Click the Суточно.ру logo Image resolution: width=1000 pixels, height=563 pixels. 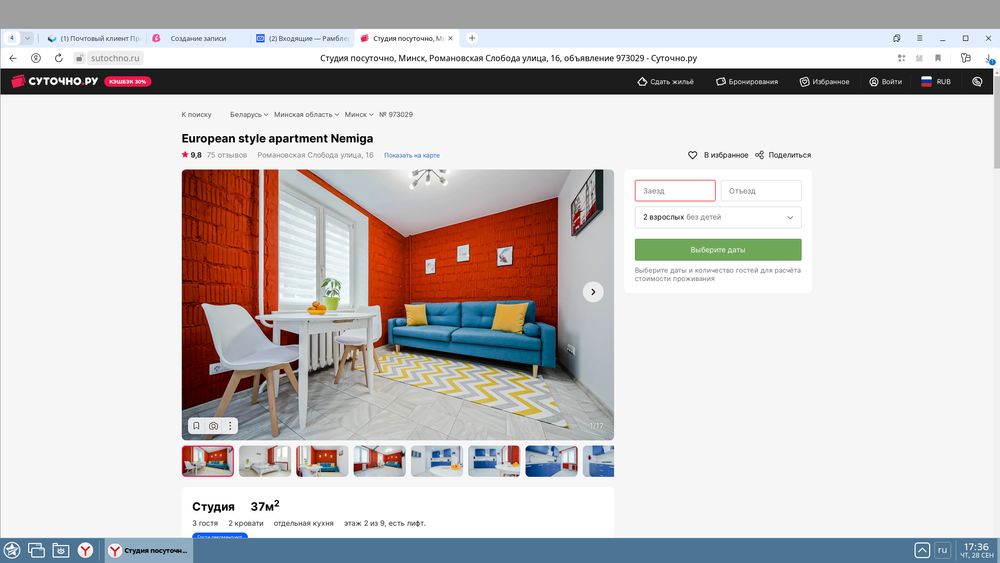click(54, 82)
